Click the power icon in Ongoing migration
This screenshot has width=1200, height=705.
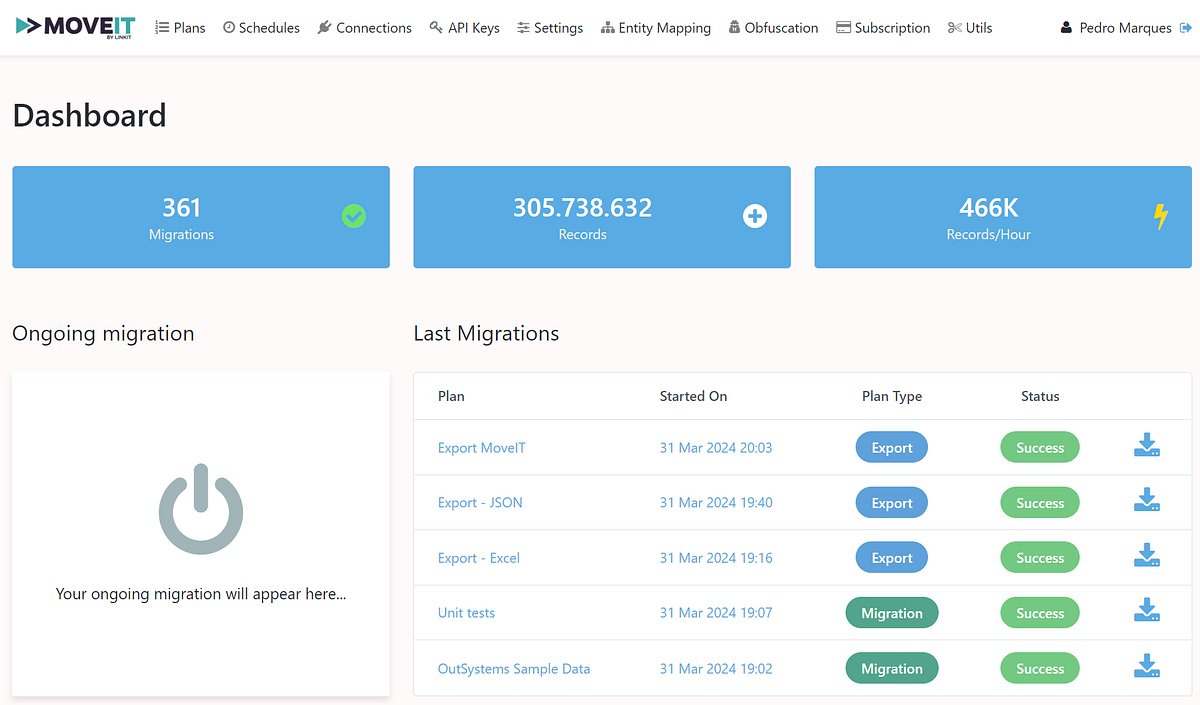201,508
